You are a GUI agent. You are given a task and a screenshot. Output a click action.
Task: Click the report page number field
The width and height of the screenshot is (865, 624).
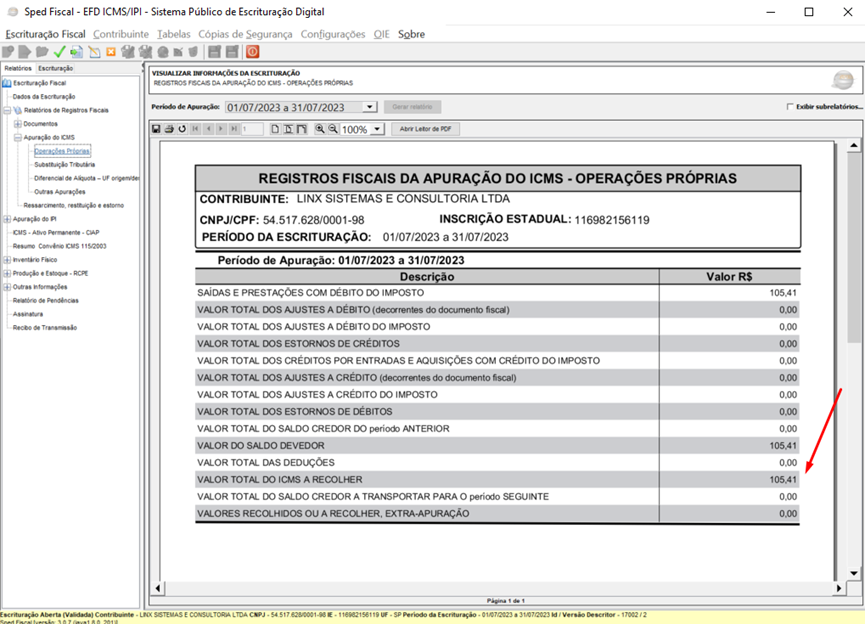pyautogui.click(x=252, y=129)
